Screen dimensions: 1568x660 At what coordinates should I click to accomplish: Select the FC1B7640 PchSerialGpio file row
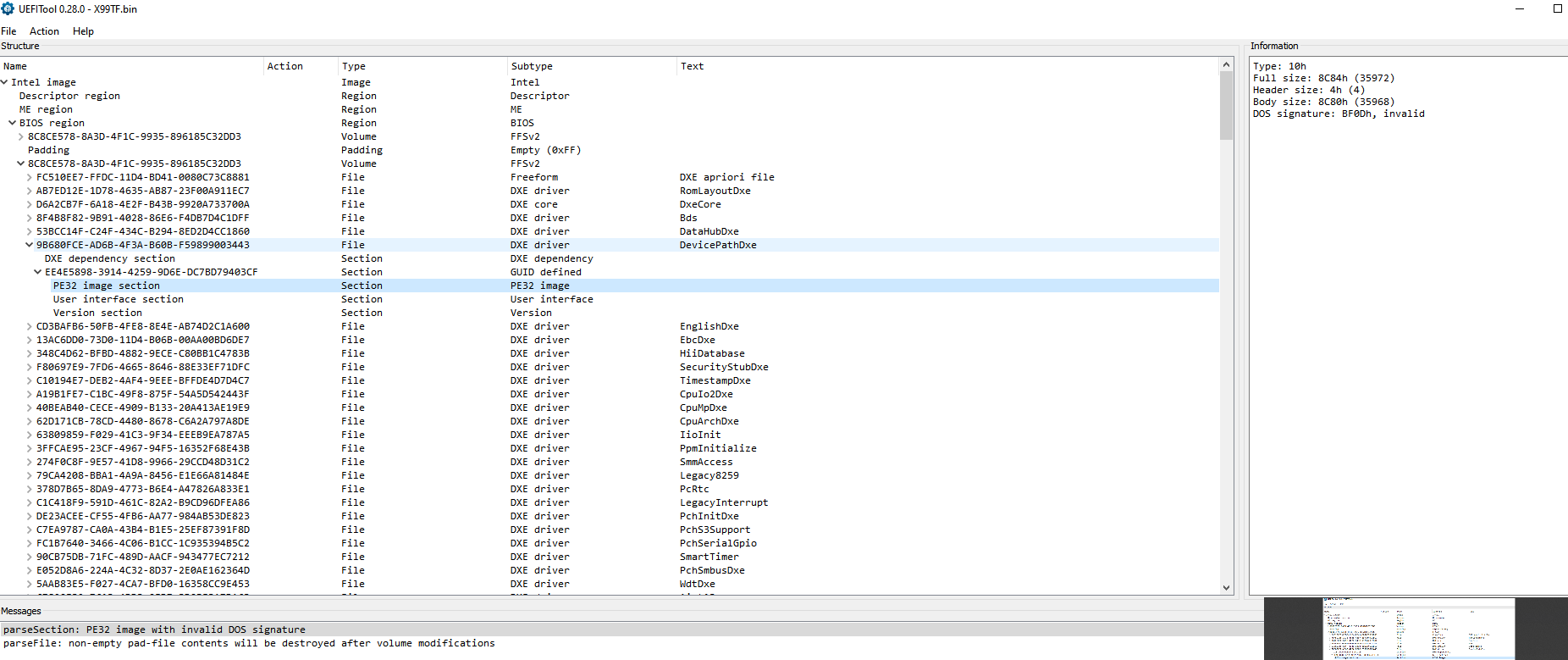click(x=610, y=543)
